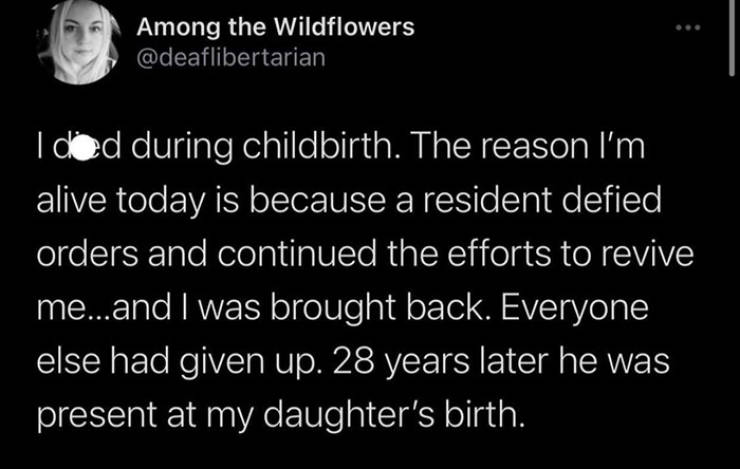Open the Among the Wildflowers profile name
Viewport: 740px width, 469px height.
pos(276,26)
